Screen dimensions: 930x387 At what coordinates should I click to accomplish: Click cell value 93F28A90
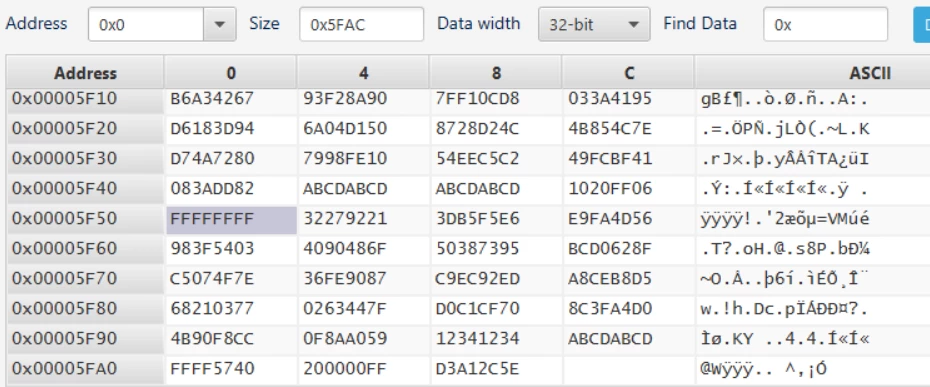tap(345, 99)
